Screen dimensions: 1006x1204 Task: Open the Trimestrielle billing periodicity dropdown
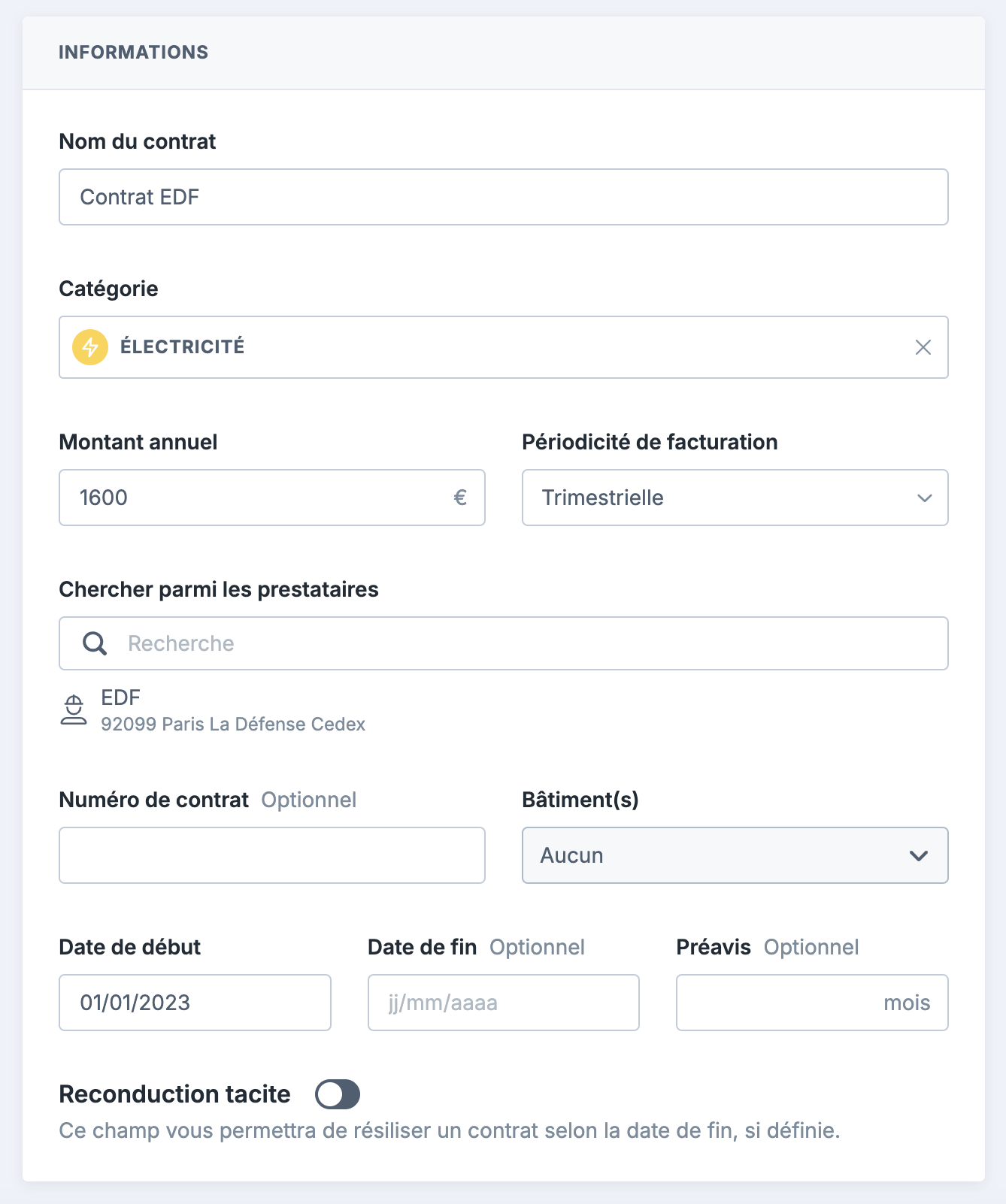735,498
